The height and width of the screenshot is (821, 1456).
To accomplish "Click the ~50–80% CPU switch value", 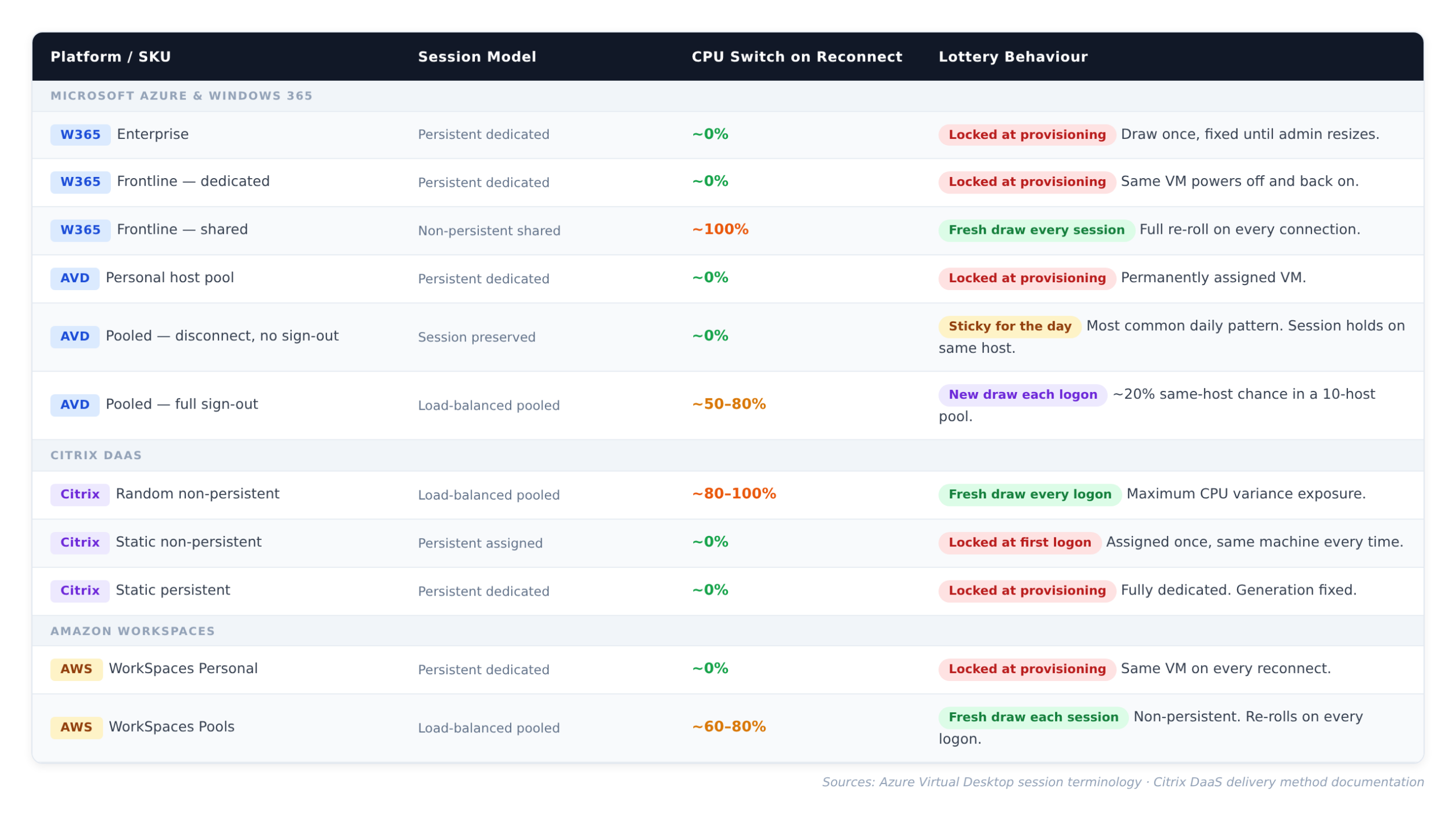I will click(729, 404).
